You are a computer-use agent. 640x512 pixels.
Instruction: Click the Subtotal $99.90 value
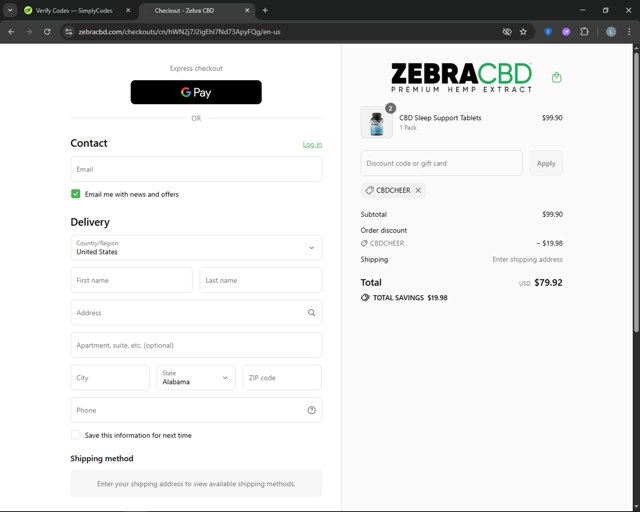552,214
